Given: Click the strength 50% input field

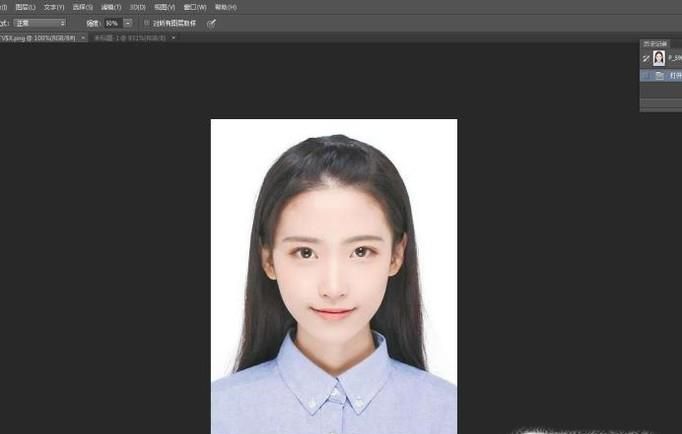Looking at the screenshot, I should tap(111, 22).
